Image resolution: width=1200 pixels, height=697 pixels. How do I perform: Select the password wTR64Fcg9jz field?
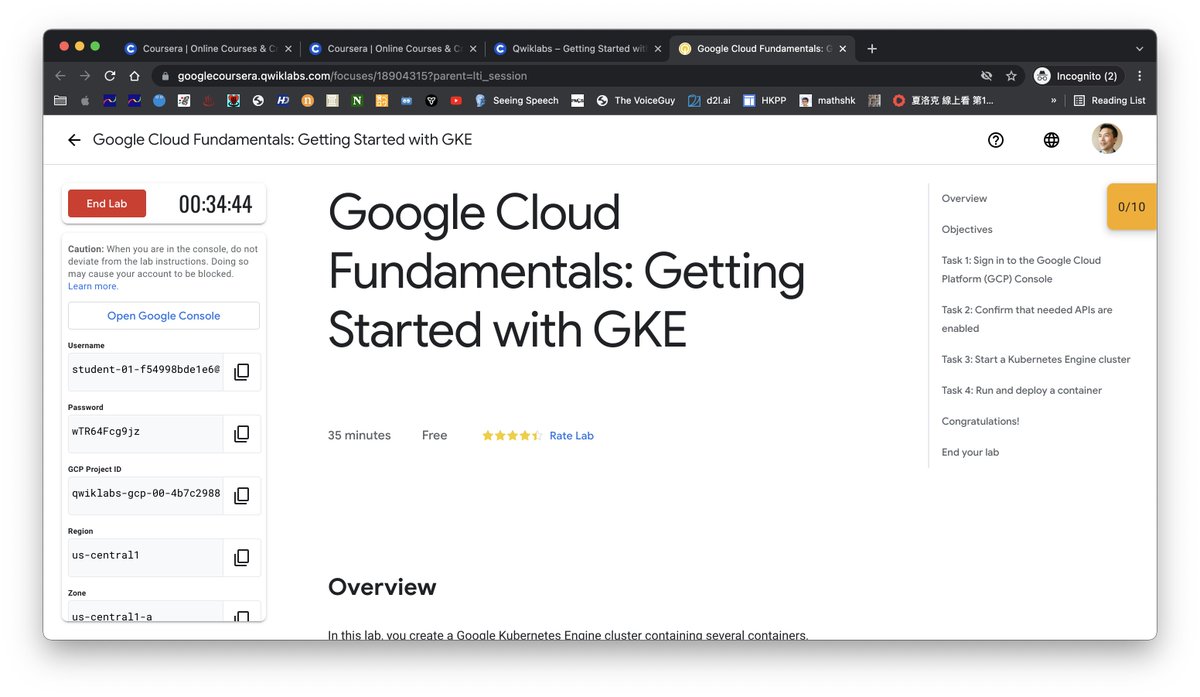coord(145,432)
